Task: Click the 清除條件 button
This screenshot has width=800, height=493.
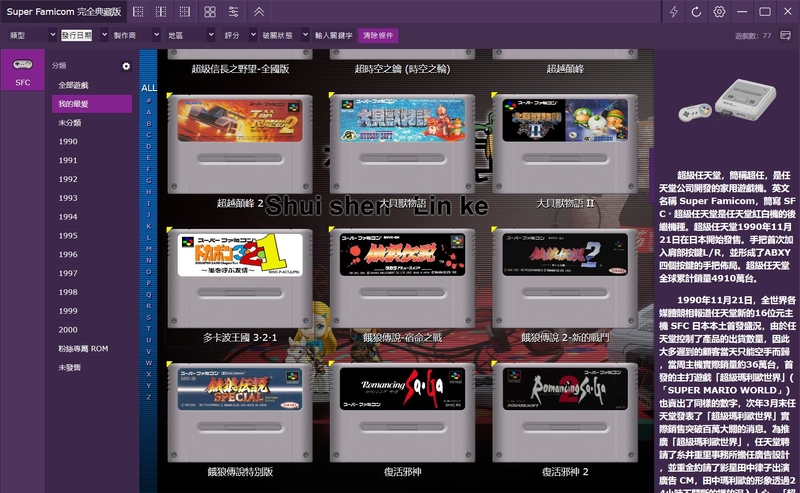Action: (x=378, y=35)
